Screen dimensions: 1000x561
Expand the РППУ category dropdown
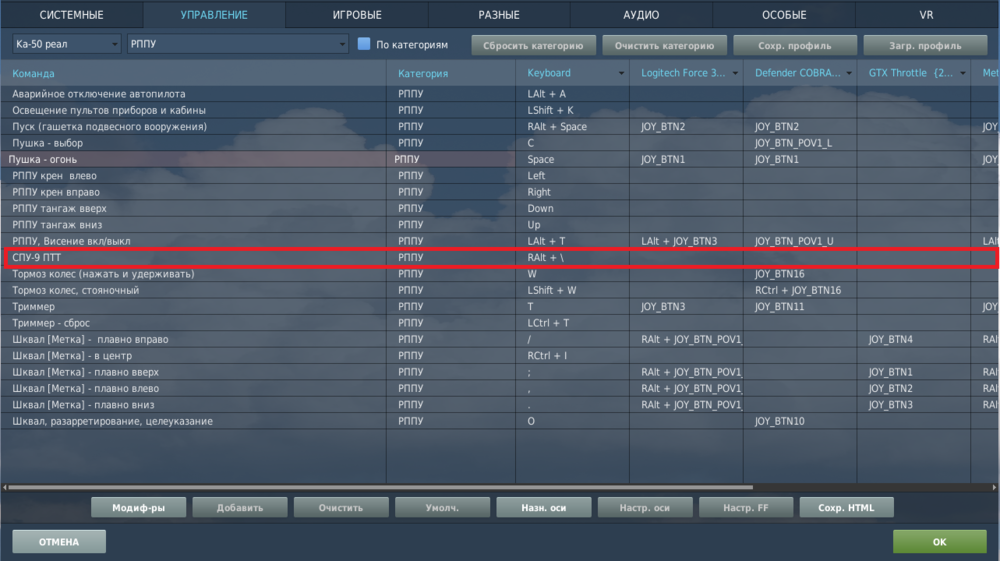[x=237, y=44]
